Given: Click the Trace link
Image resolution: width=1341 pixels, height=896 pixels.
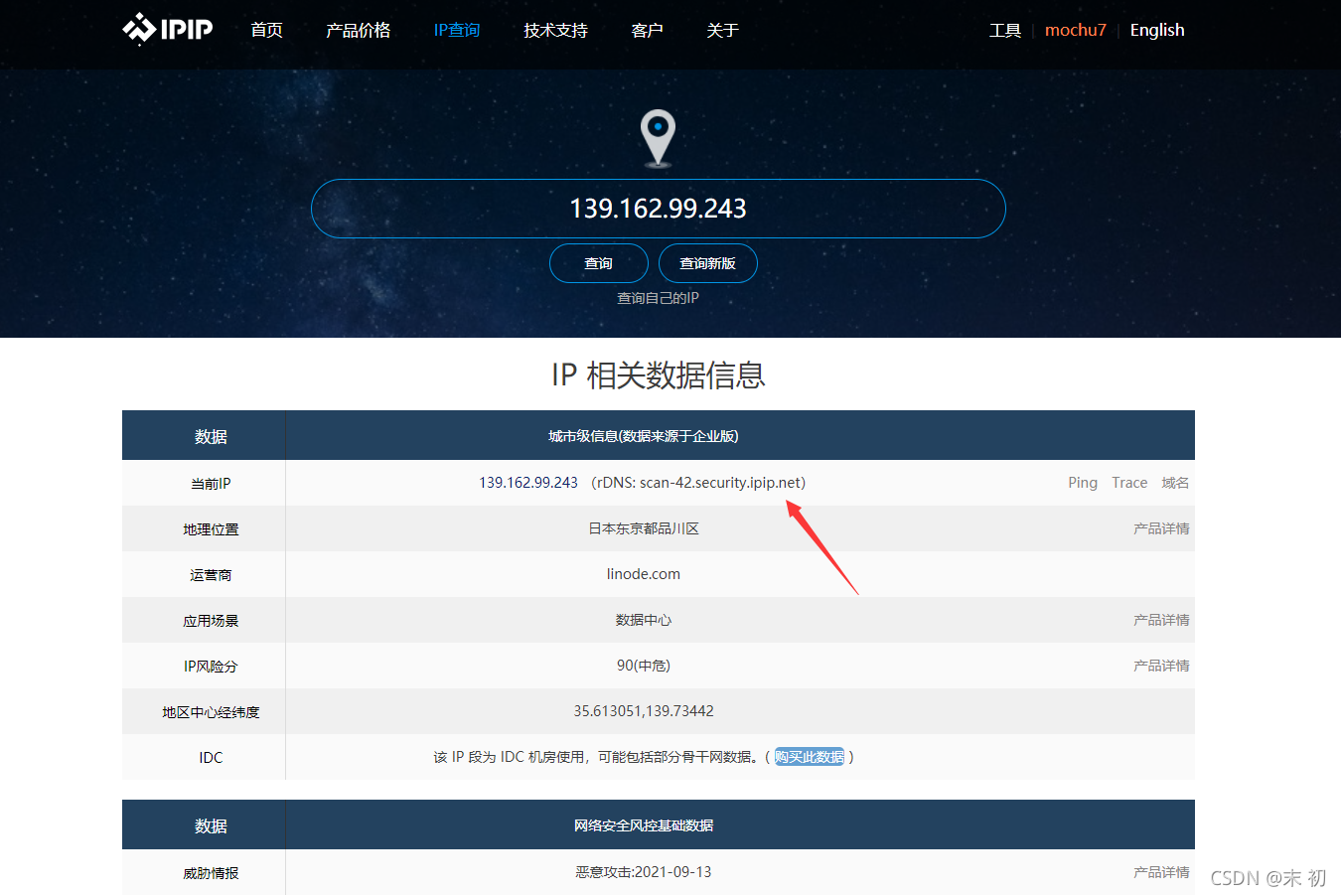Looking at the screenshot, I should click(x=1129, y=483).
